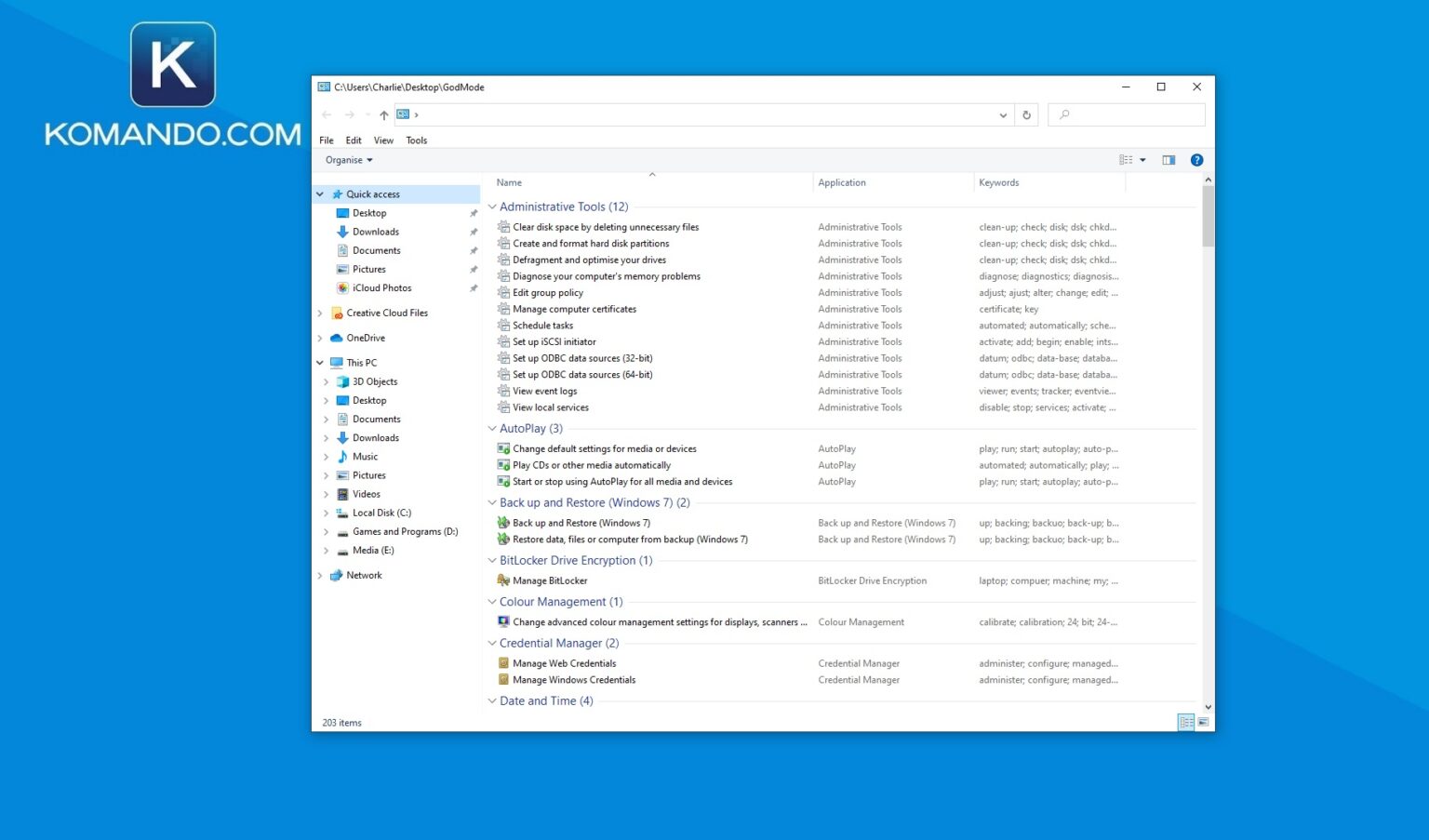Open the Tools menu
The width and height of the screenshot is (1429, 840).
[416, 140]
